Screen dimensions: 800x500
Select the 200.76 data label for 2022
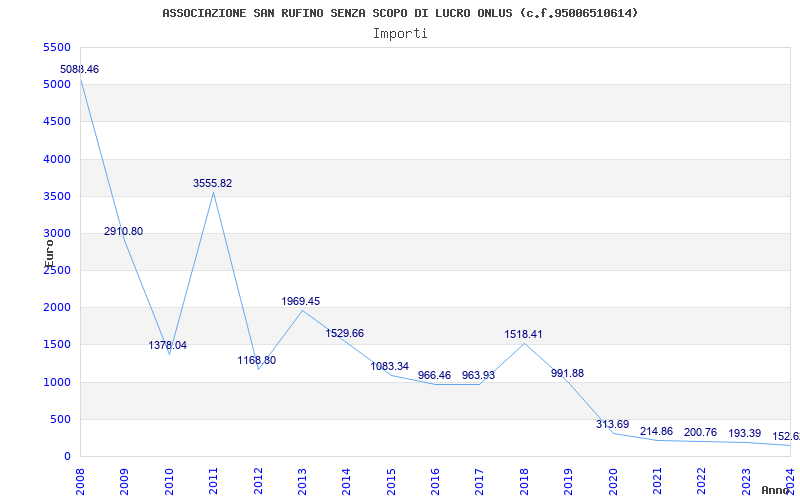tap(701, 433)
